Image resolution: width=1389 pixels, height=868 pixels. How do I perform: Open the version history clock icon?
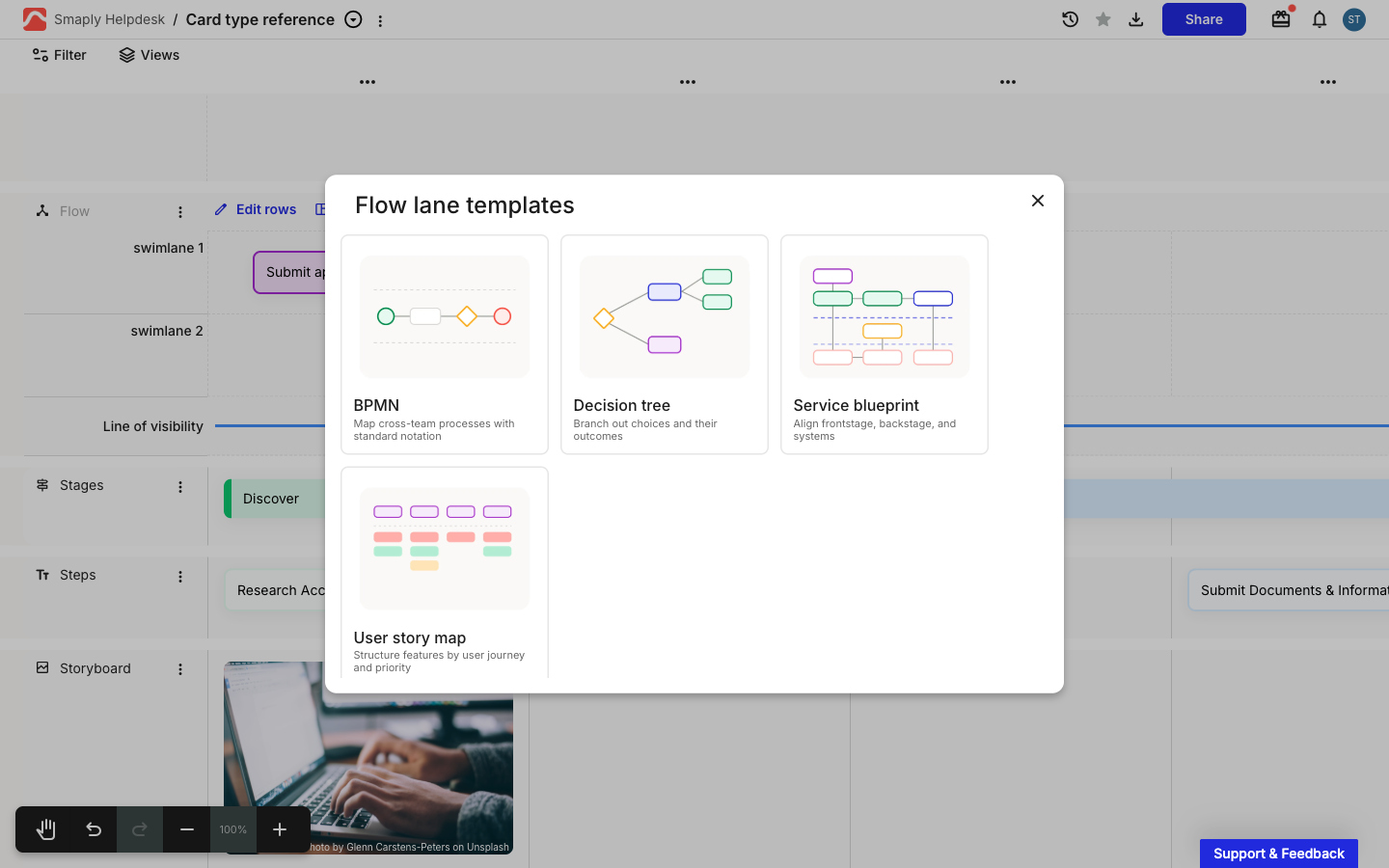pos(1070,19)
